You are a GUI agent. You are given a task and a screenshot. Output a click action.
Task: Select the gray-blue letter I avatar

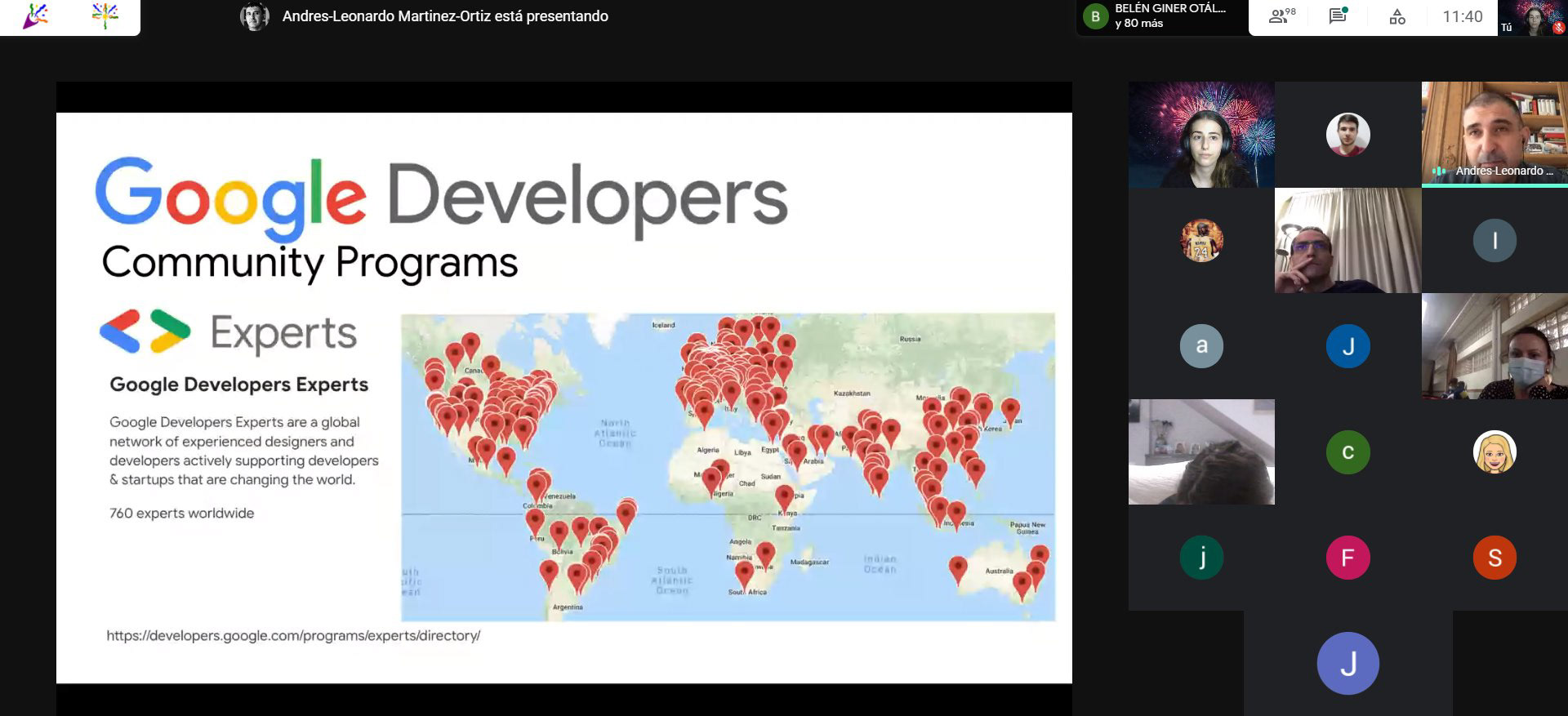click(x=1494, y=240)
